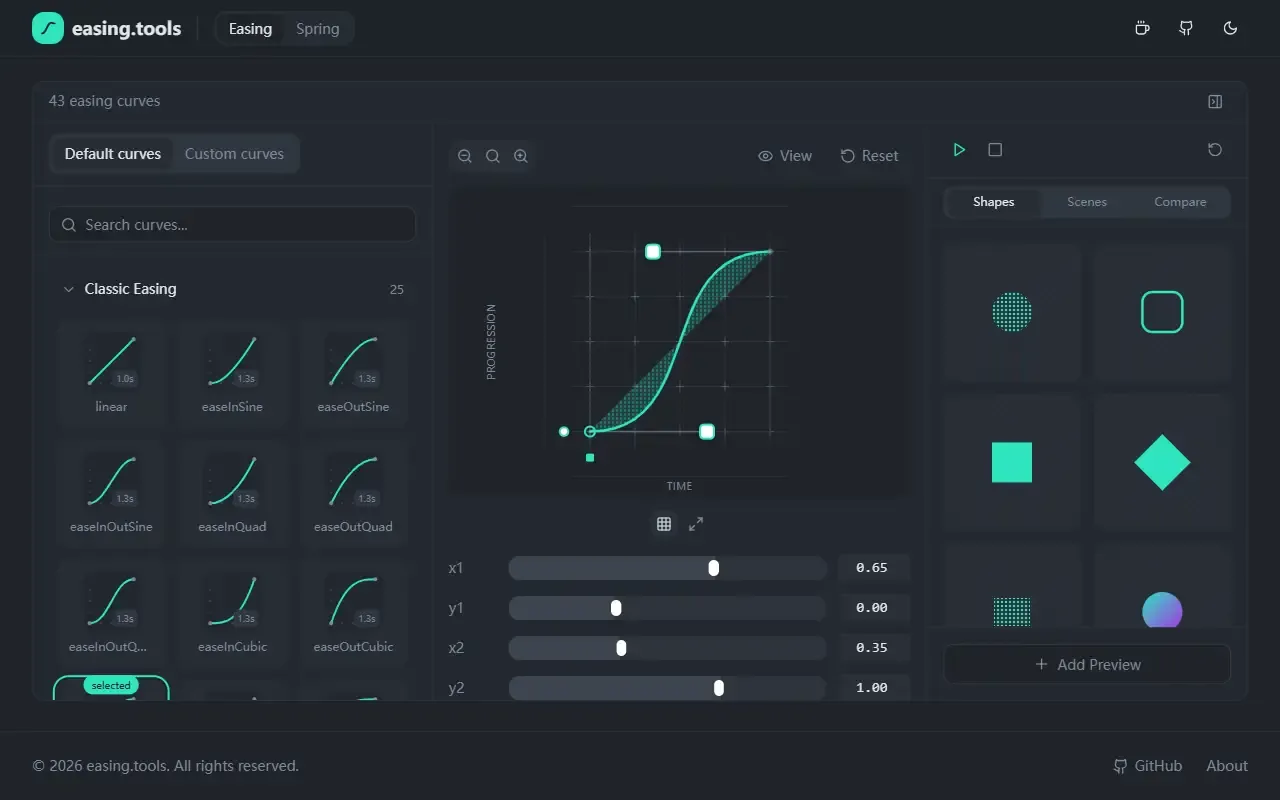Select the easeOutSine curve
The height and width of the screenshot is (800, 1280).
(x=353, y=374)
